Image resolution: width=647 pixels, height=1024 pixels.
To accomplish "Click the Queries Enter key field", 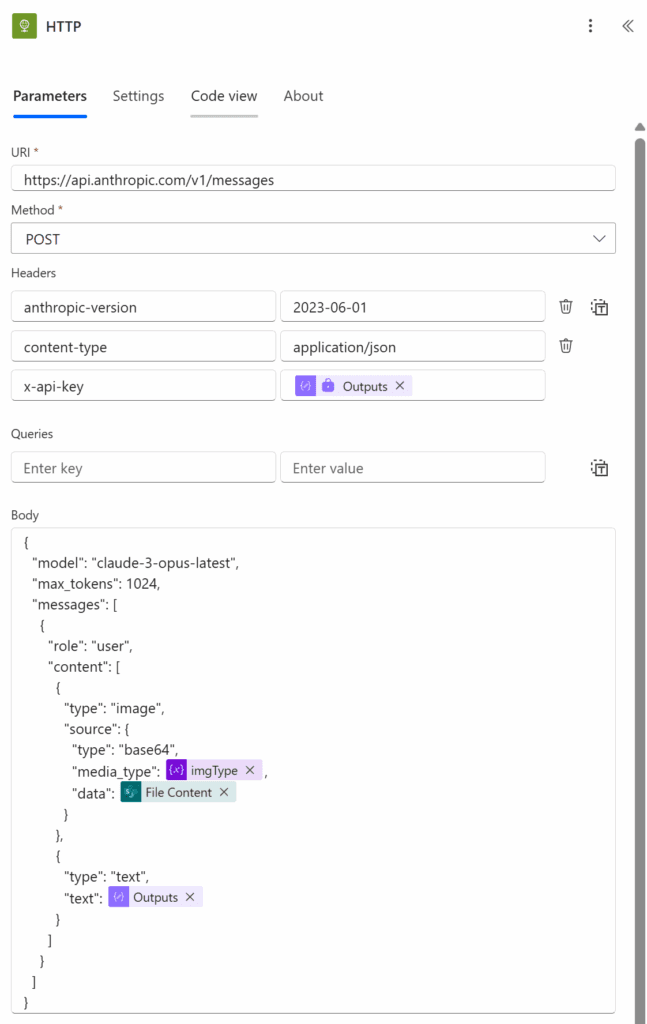I will click(x=143, y=468).
